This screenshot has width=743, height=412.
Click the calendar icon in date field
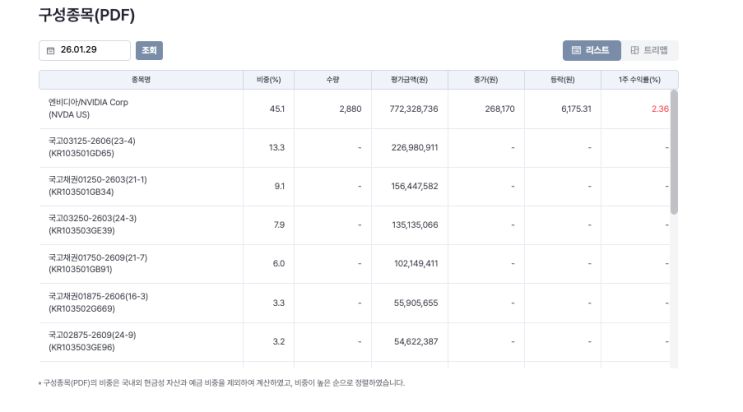pyautogui.click(x=51, y=50)
